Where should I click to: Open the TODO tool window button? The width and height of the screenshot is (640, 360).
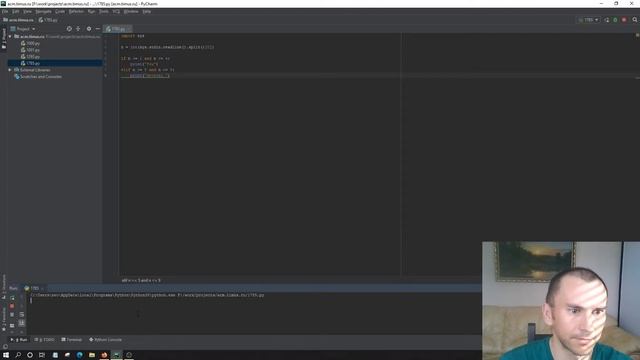click(x=44, y=340)
